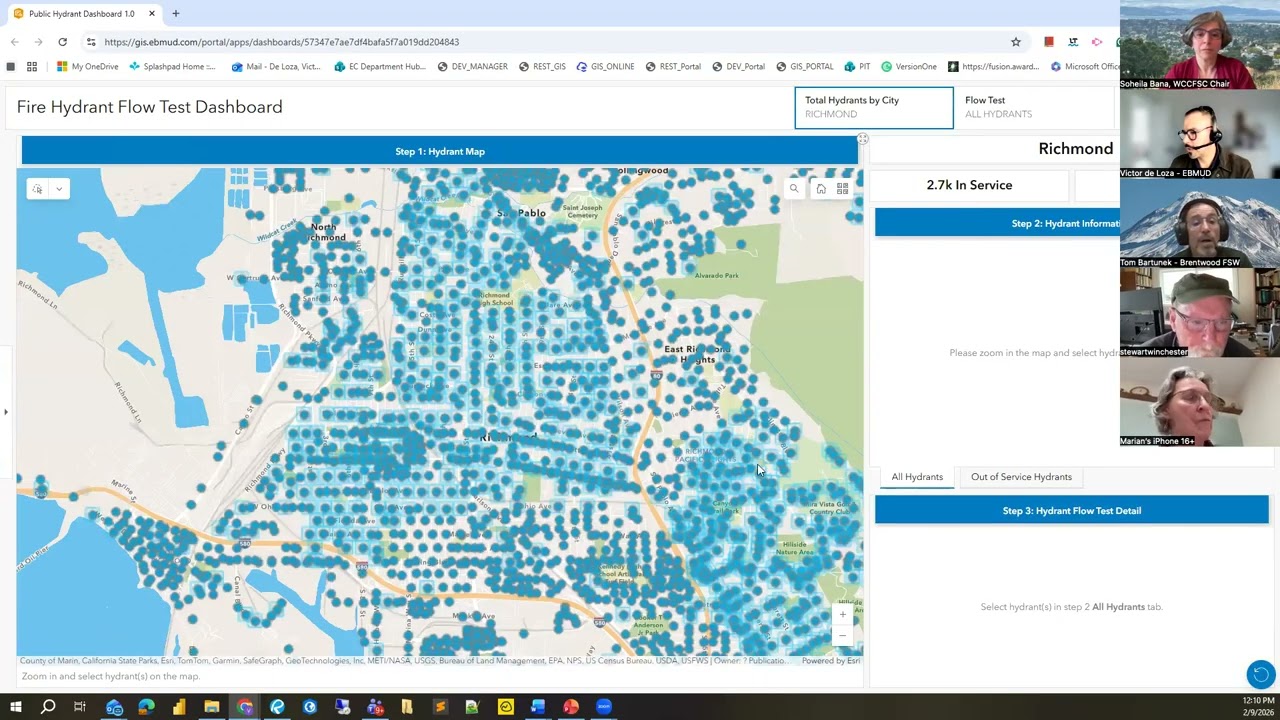Open My OneDrive bookmark
Image resolution: width=1280 pixels, height=720 pixels.
click(88, 67)
